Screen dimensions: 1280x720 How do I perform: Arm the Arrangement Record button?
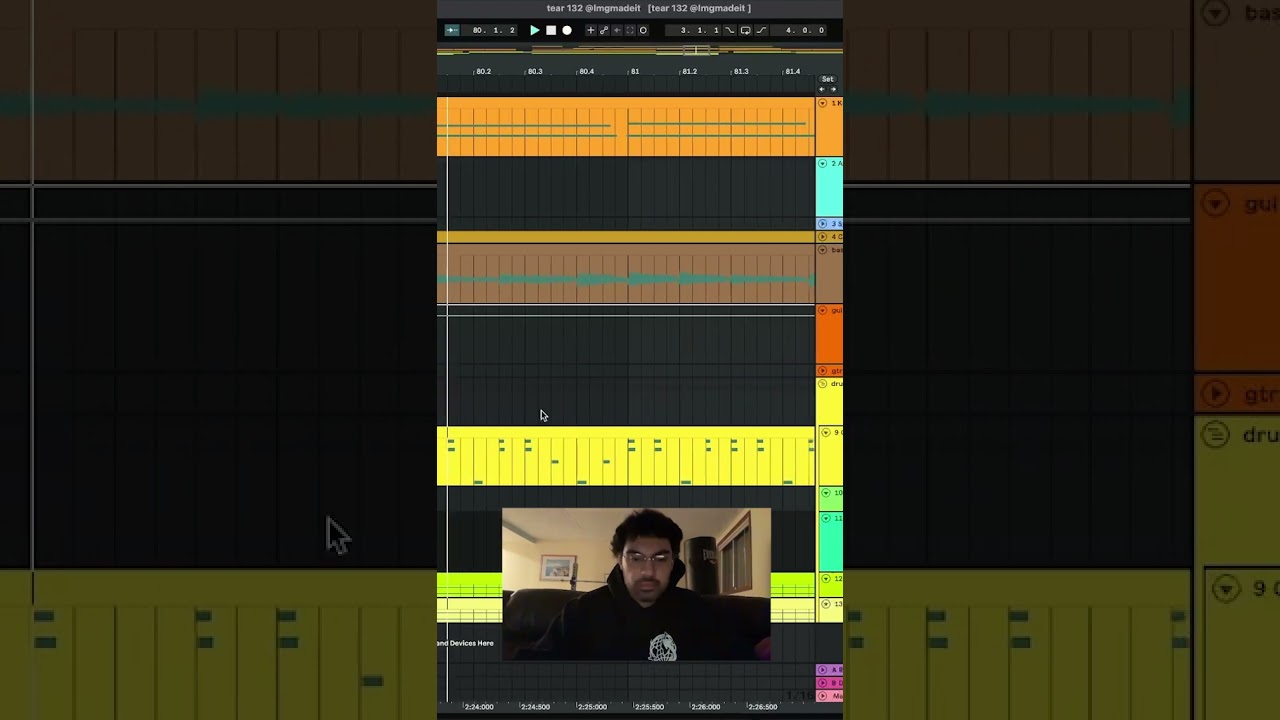coord(567,30)
